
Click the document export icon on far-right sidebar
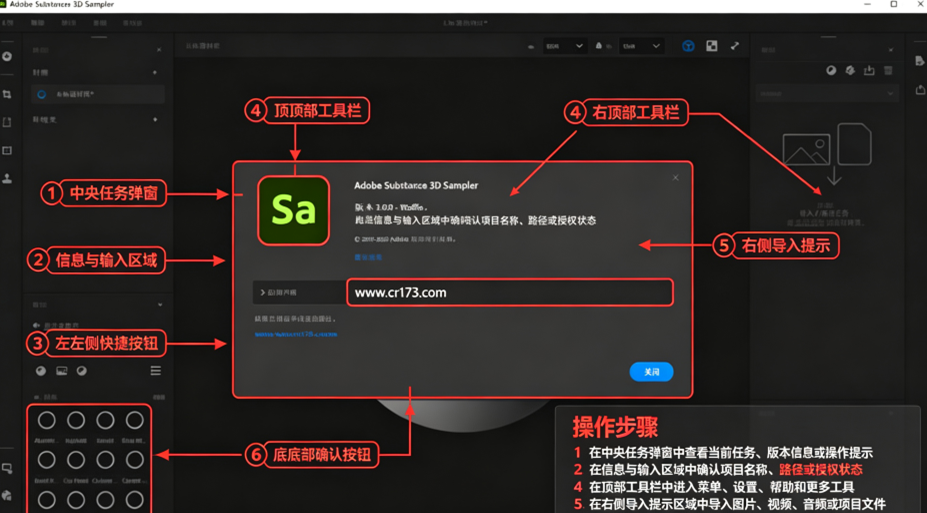tap(919, 60)
